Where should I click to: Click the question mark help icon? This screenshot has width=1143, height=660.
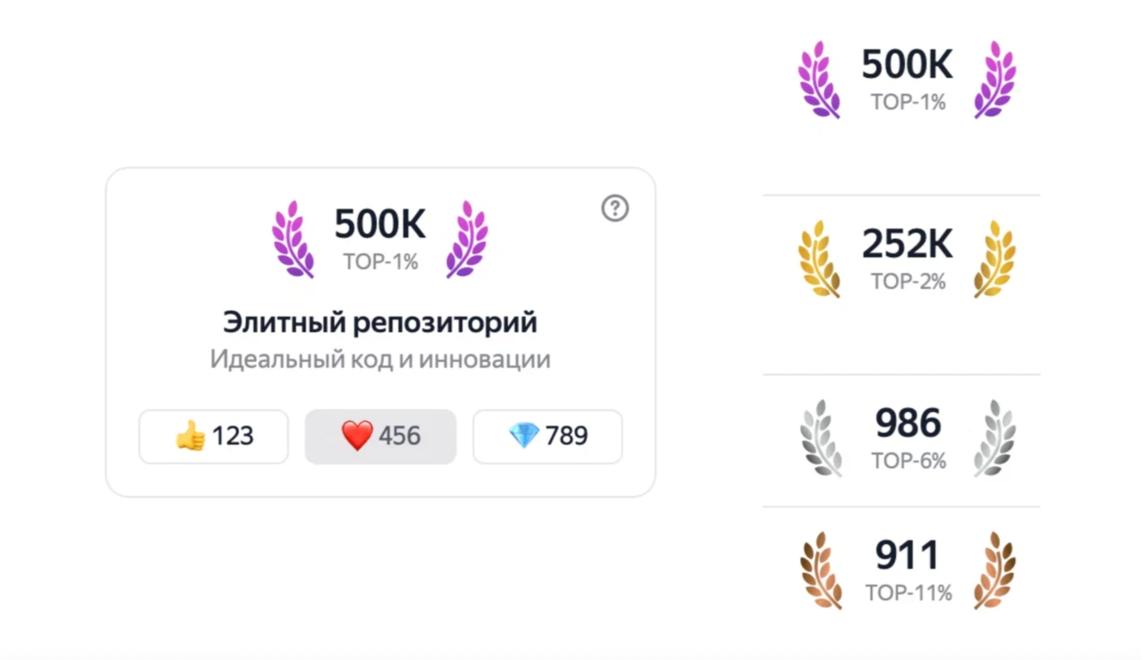click(614, 208)
